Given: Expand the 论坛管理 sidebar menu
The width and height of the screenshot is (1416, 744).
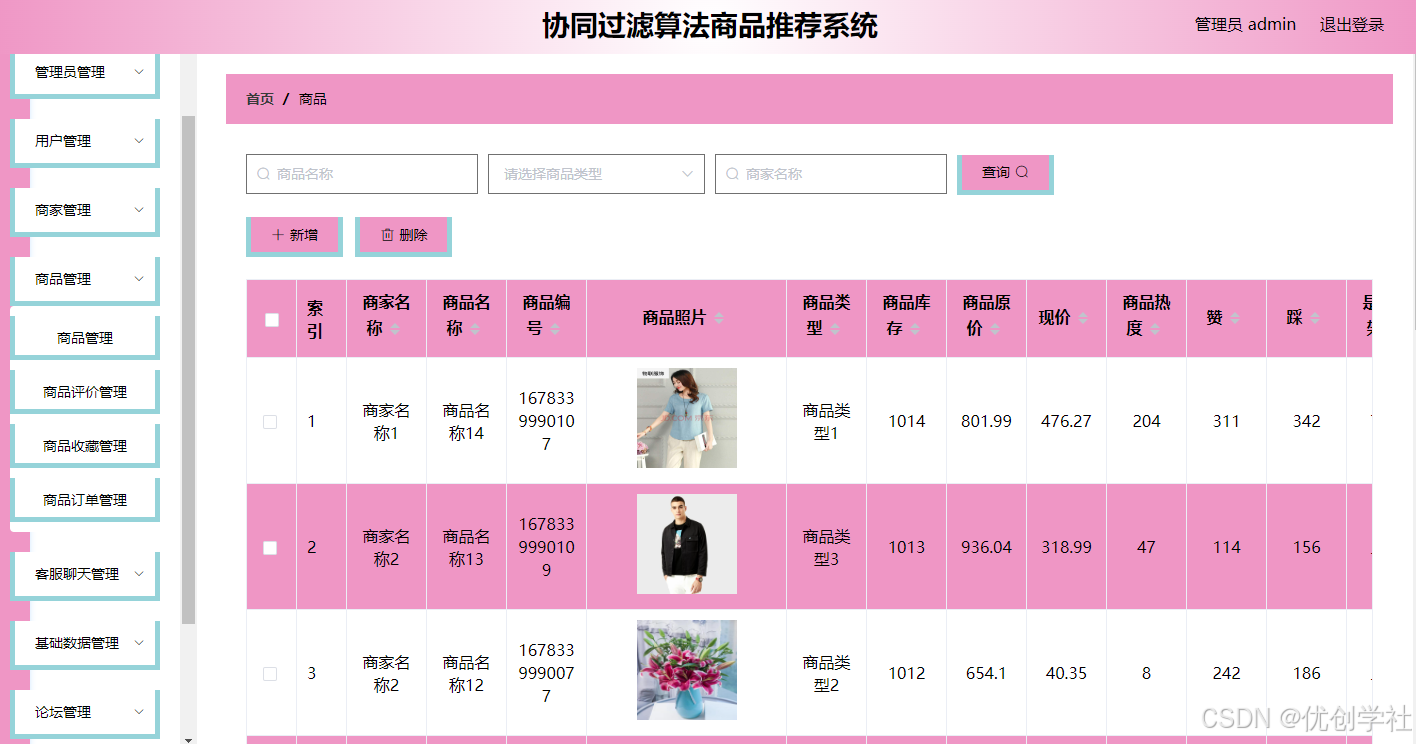Looking at the screenshot, I should point(85,712).
